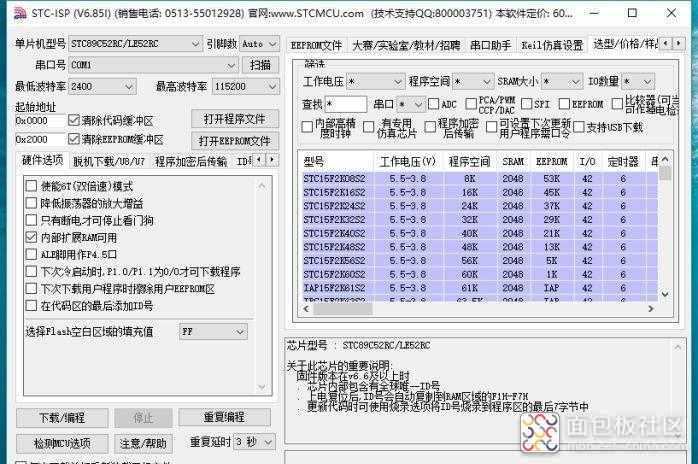Toggle reduce oscillator gain checkbox
This screenshot has width=698, height=464.
tap(31, 203)
